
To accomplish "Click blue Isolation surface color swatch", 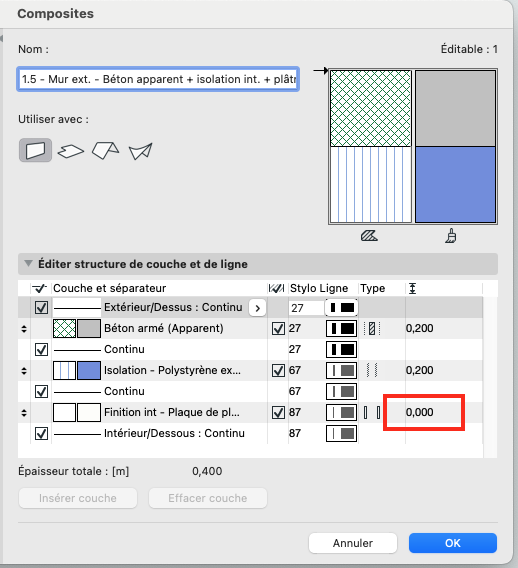I will 89,371.
